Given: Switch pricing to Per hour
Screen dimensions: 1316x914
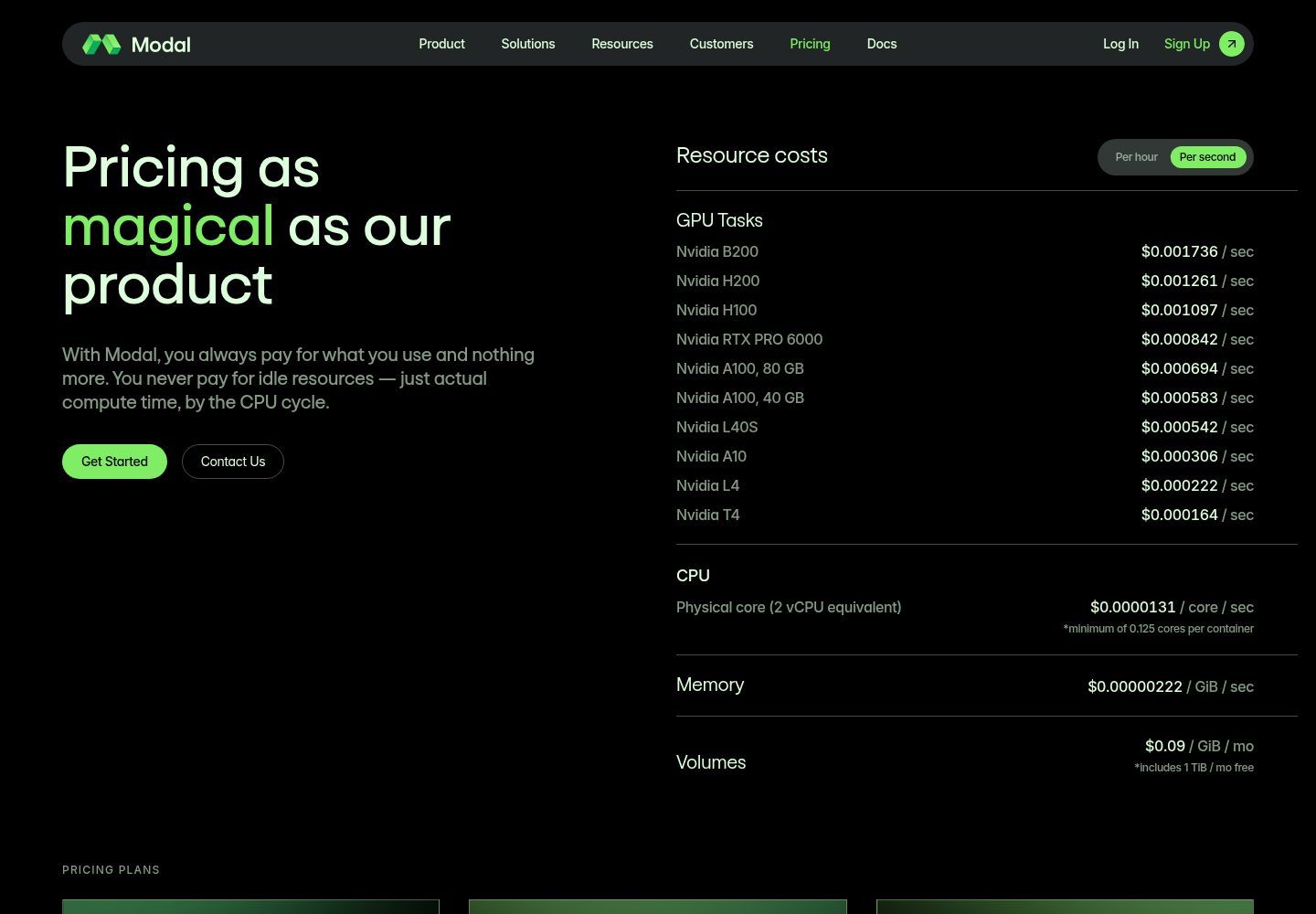Looking at the screenshot, I should [1136, 157].
